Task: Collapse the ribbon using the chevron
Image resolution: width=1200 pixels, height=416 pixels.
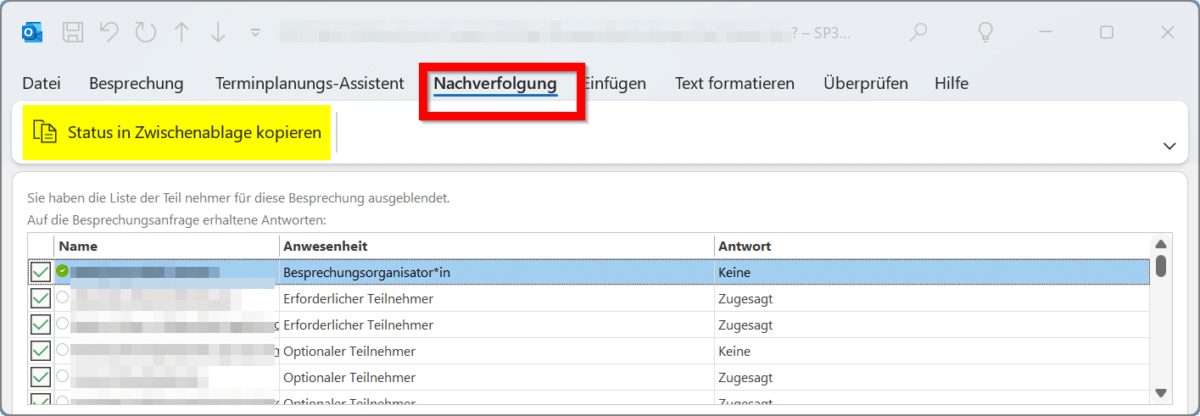Action: (1169, 146)
